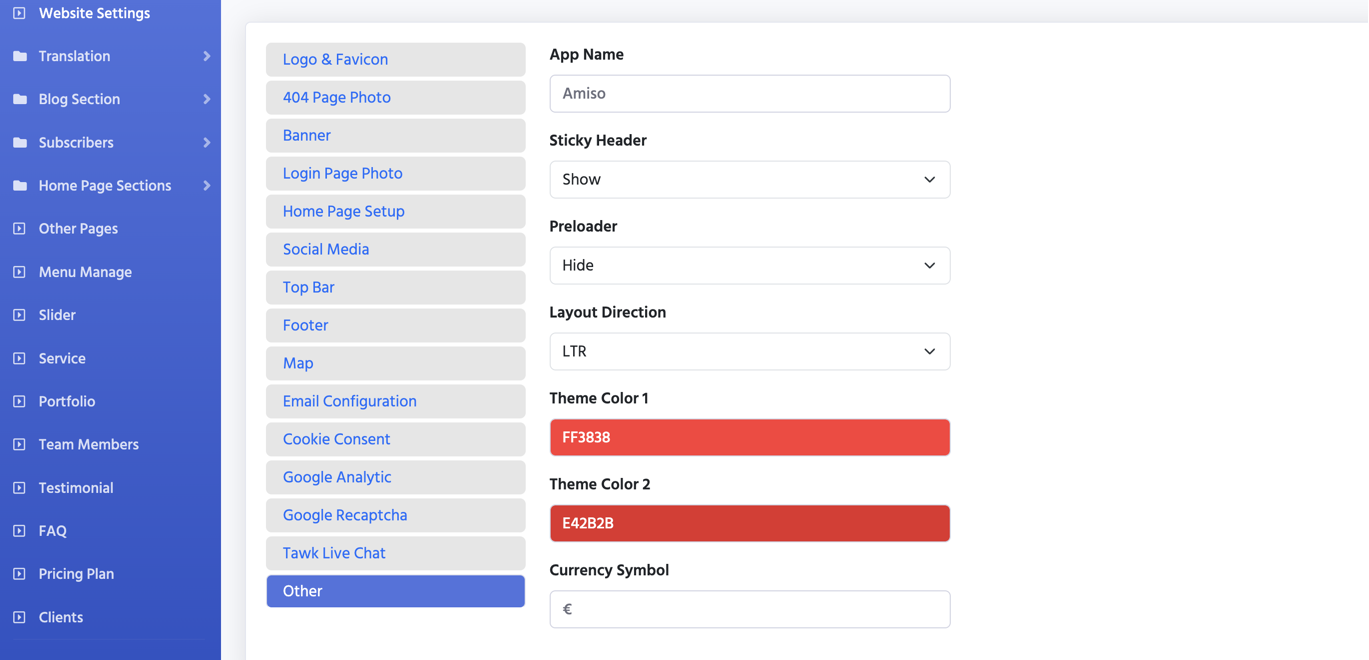1369x660 pixels.
Task: Click the Slider sidebar icon
Action: 19,315
